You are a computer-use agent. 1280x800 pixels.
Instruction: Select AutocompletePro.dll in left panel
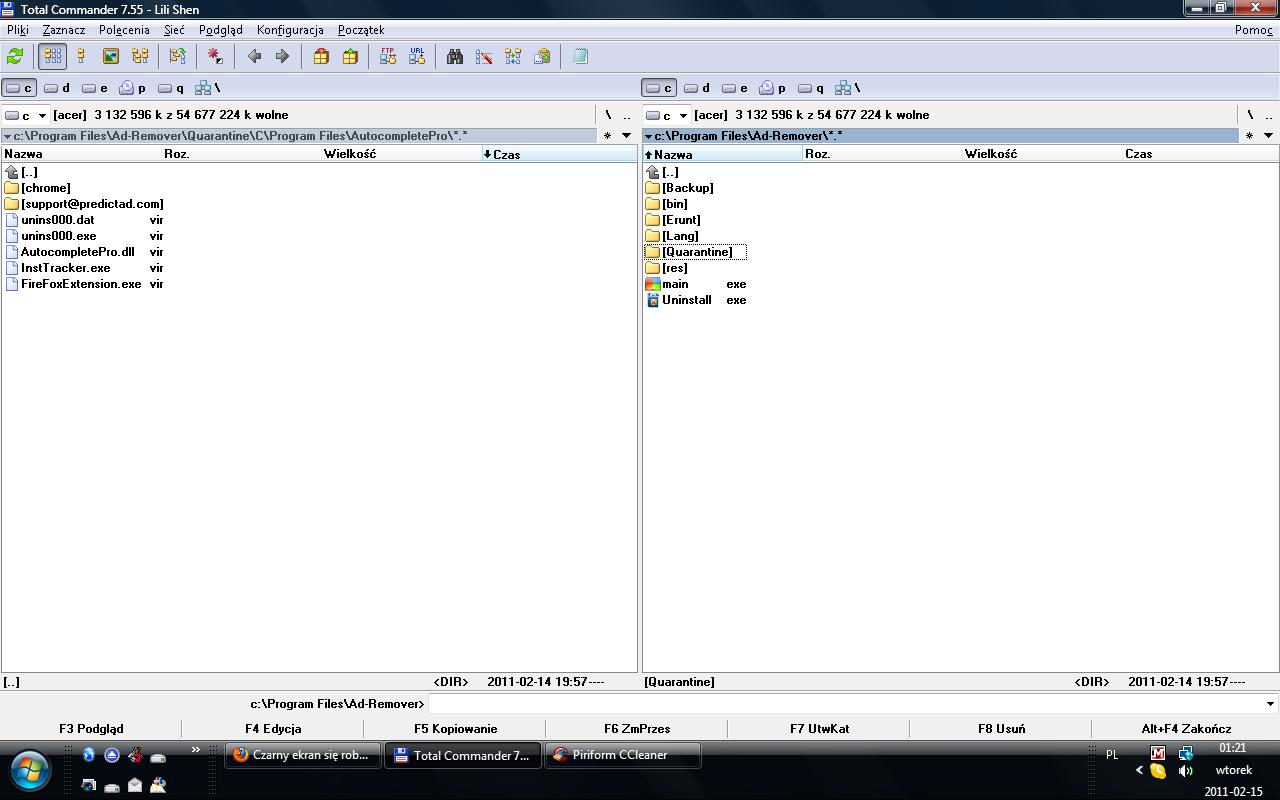point(84,252)
